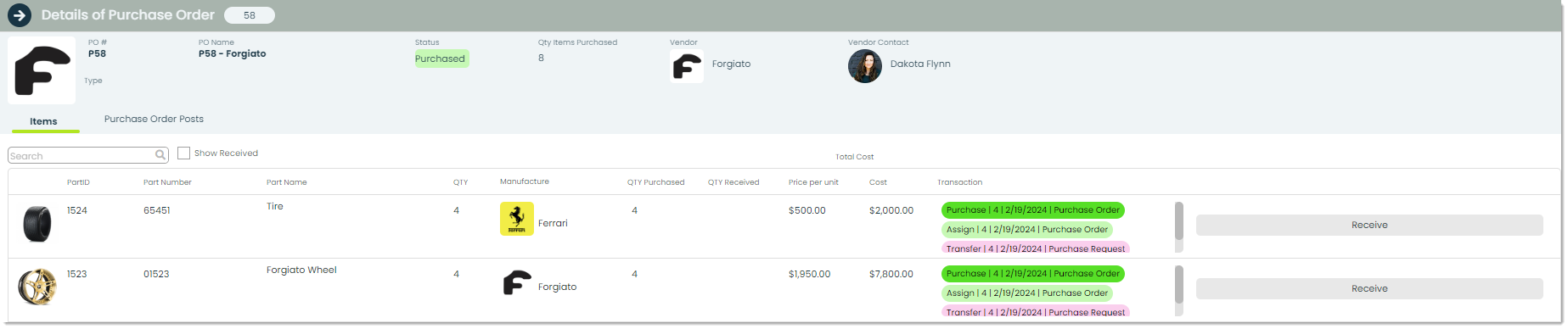The height and width of the screenshot is (329, 1568).
Task: Click the Tire transaction list scrollbar
Action: (x=1178, y=226)
